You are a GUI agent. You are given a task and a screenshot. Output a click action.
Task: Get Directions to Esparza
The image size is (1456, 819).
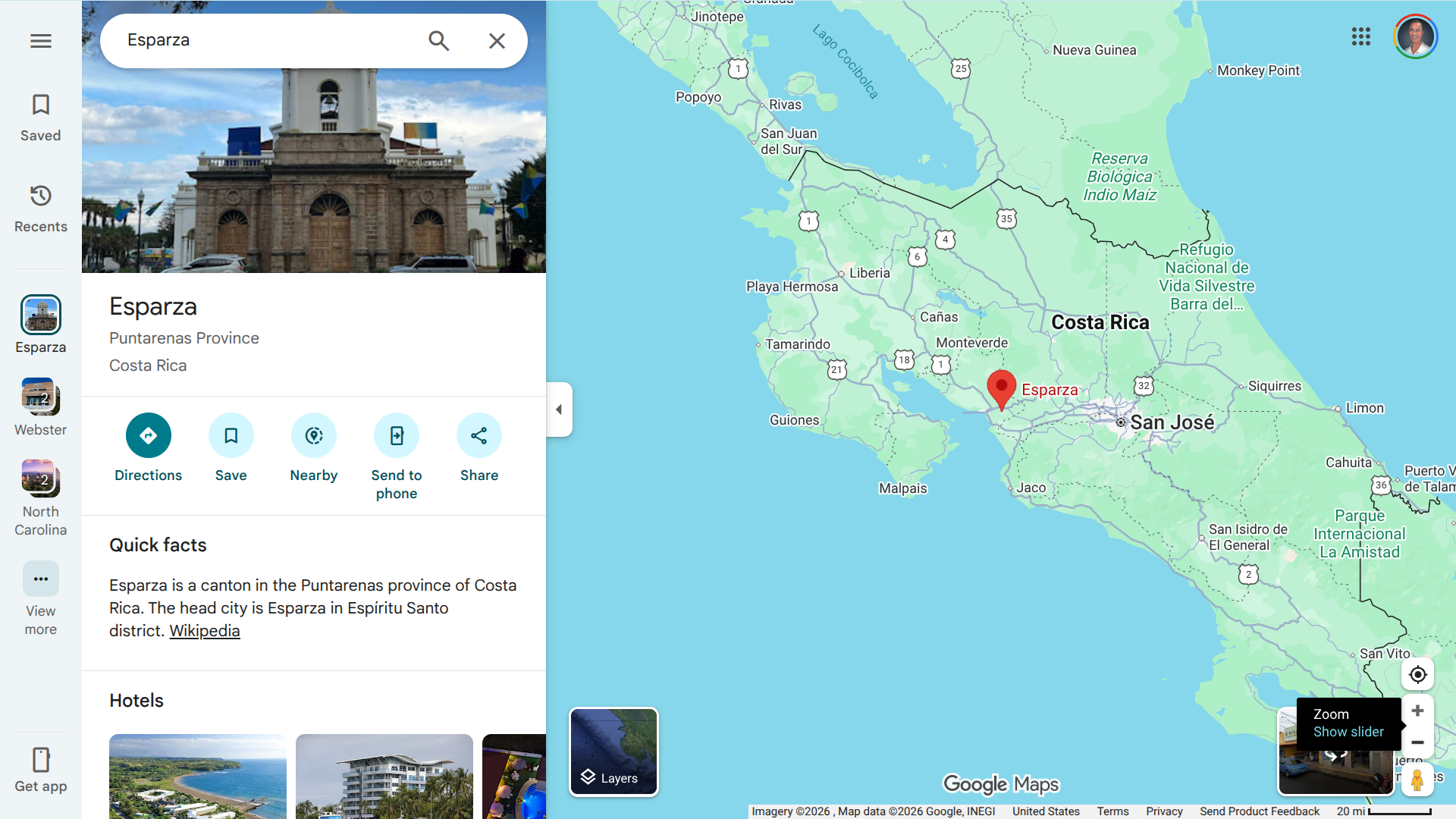pyautogui.click(x=149, y=435)
